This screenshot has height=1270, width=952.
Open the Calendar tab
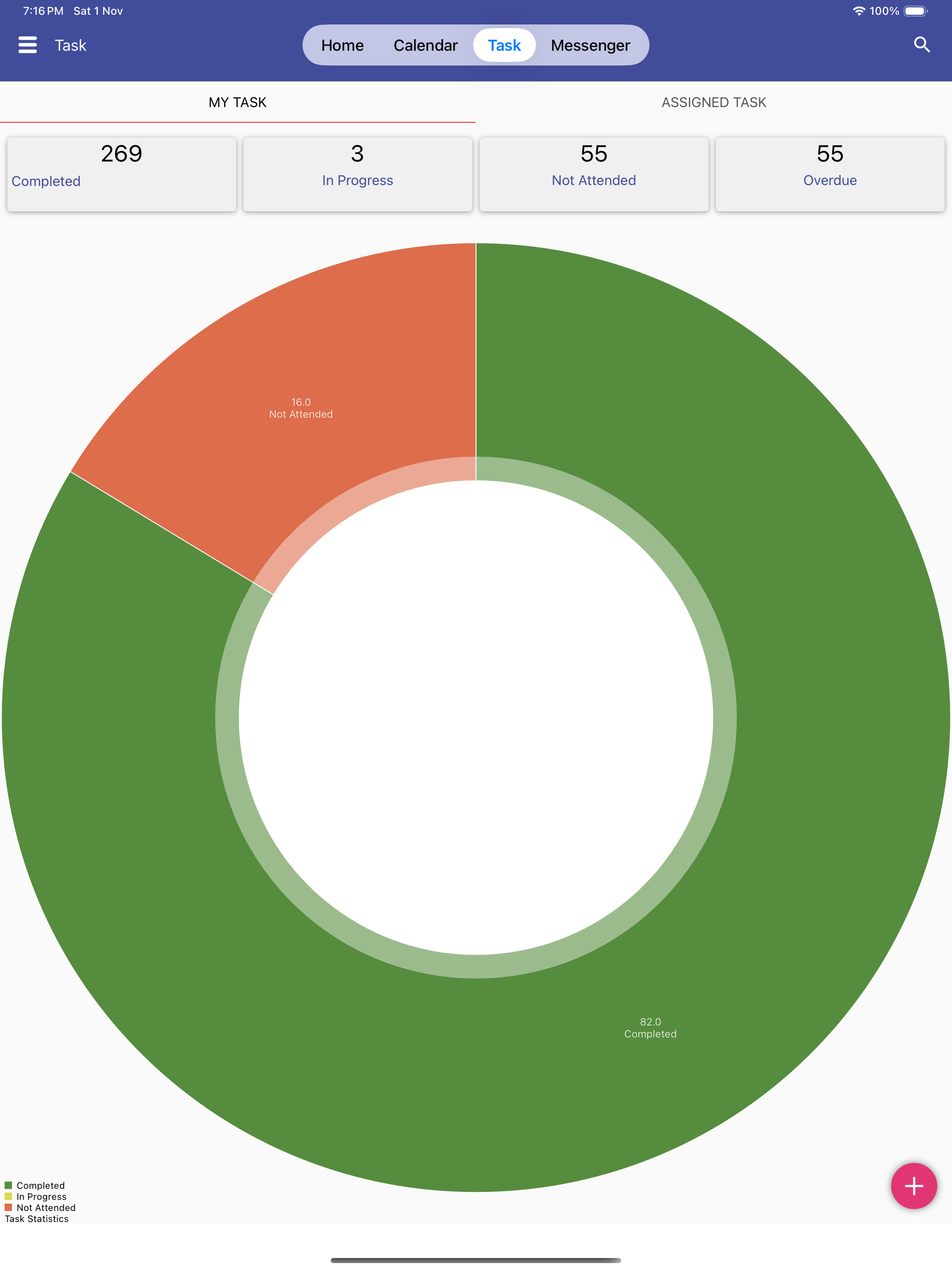tap(426, 45)
